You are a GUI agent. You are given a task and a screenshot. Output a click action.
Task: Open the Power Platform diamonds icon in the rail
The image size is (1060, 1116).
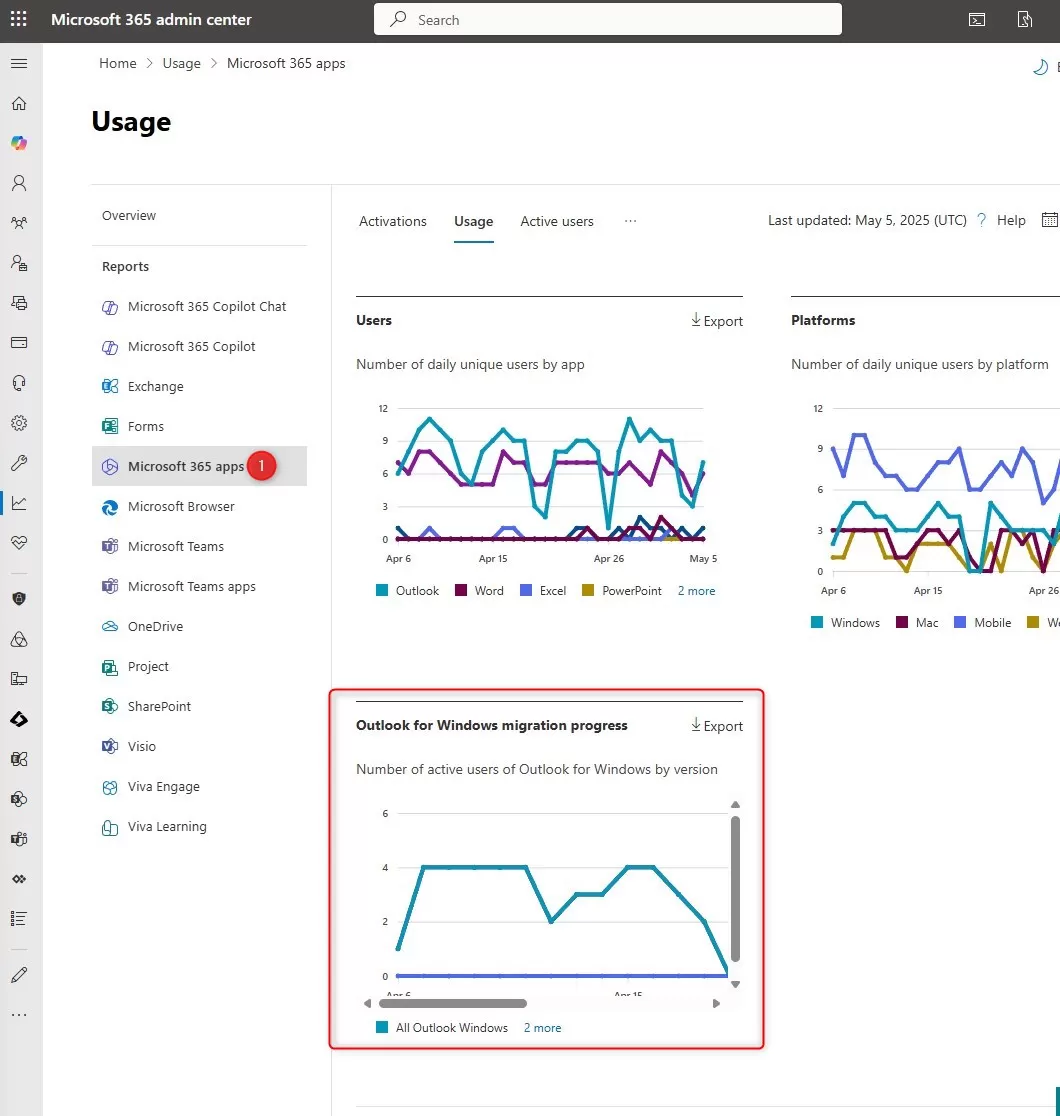[x=19, y=879]
